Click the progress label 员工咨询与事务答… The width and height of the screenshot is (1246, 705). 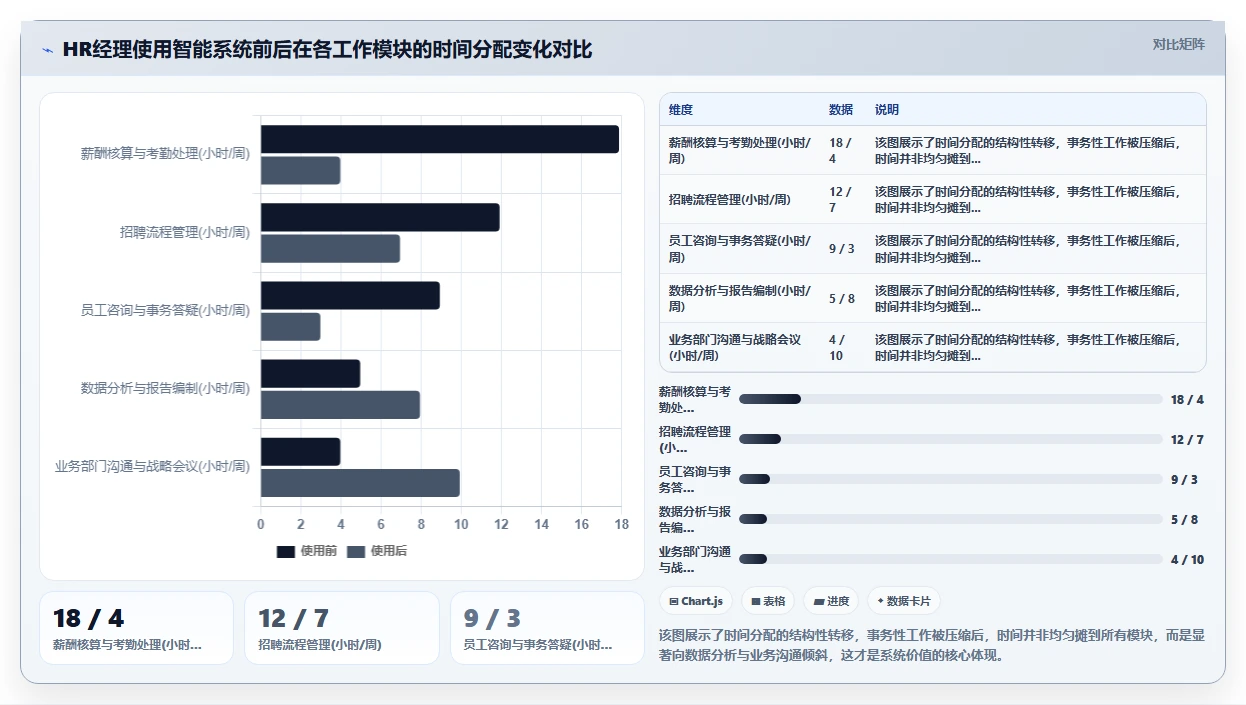click(x=696, y=479)
